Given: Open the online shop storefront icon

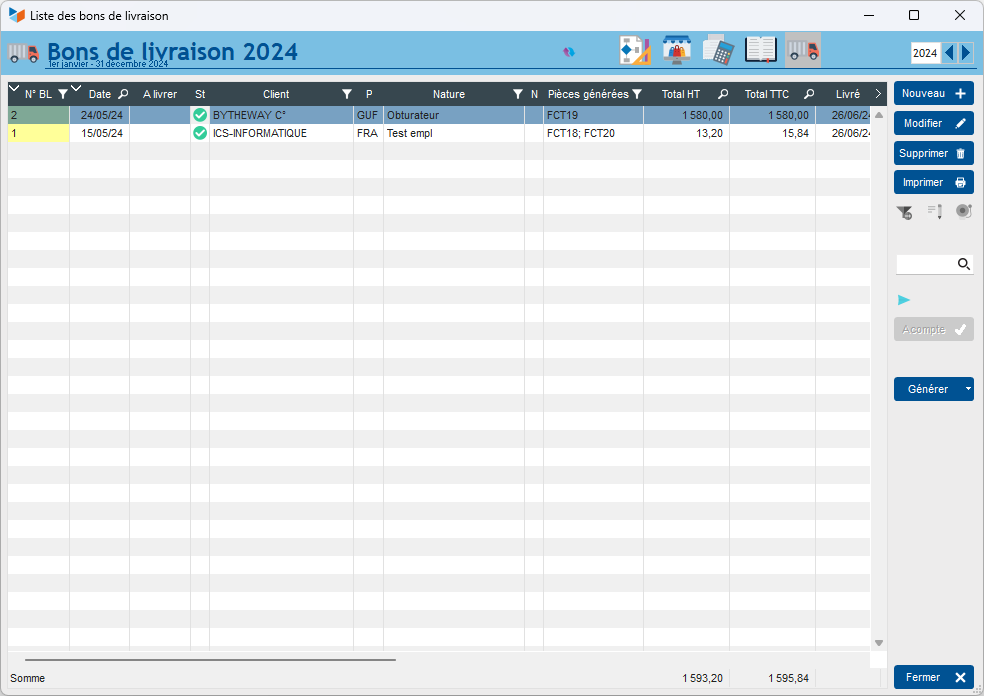Looking at the screenshot, I should [x=677, y=50].
